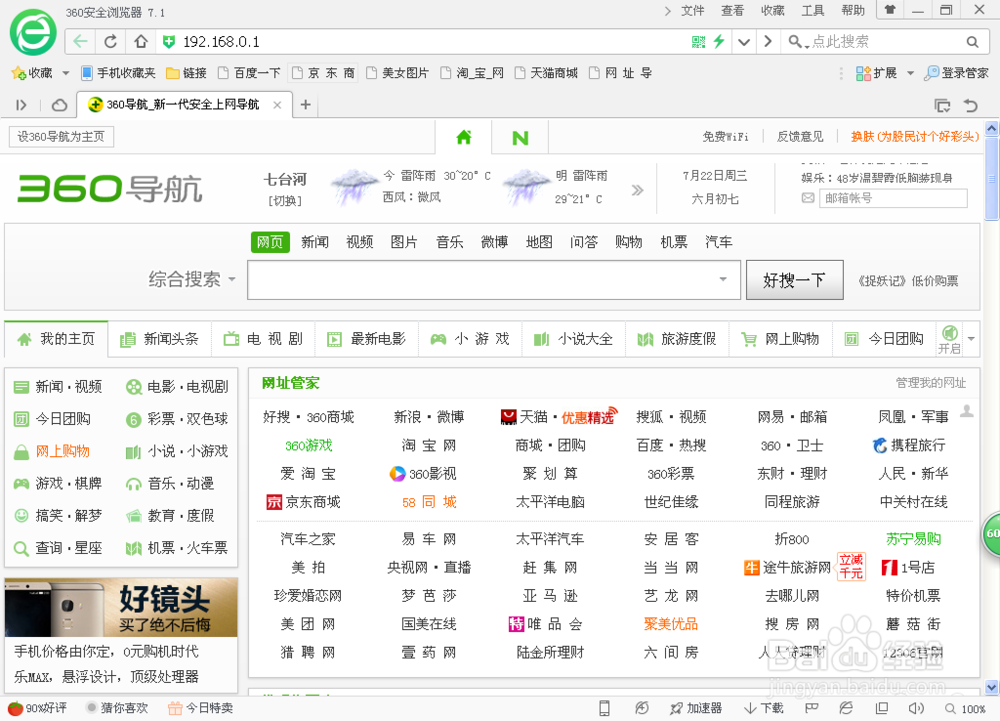Click the cloud sync icon beside tabs
The height and width of the screenshot is (721, 1000).
coord(59,105)
